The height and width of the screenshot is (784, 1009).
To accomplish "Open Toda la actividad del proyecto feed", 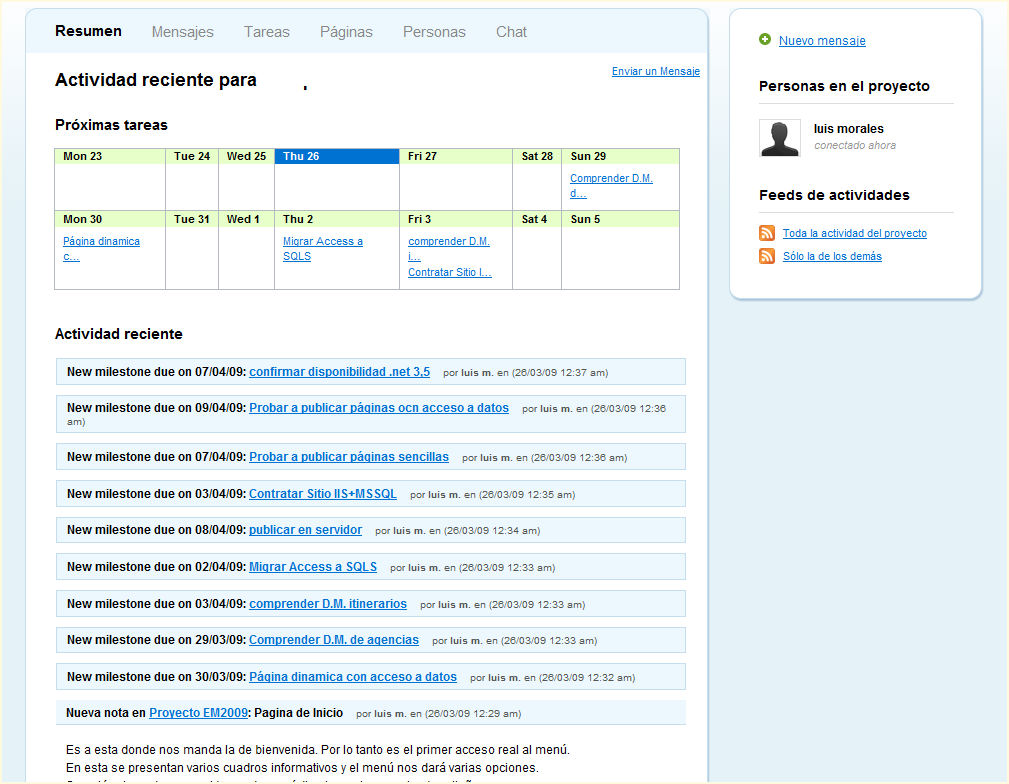I will pos(854,233).
